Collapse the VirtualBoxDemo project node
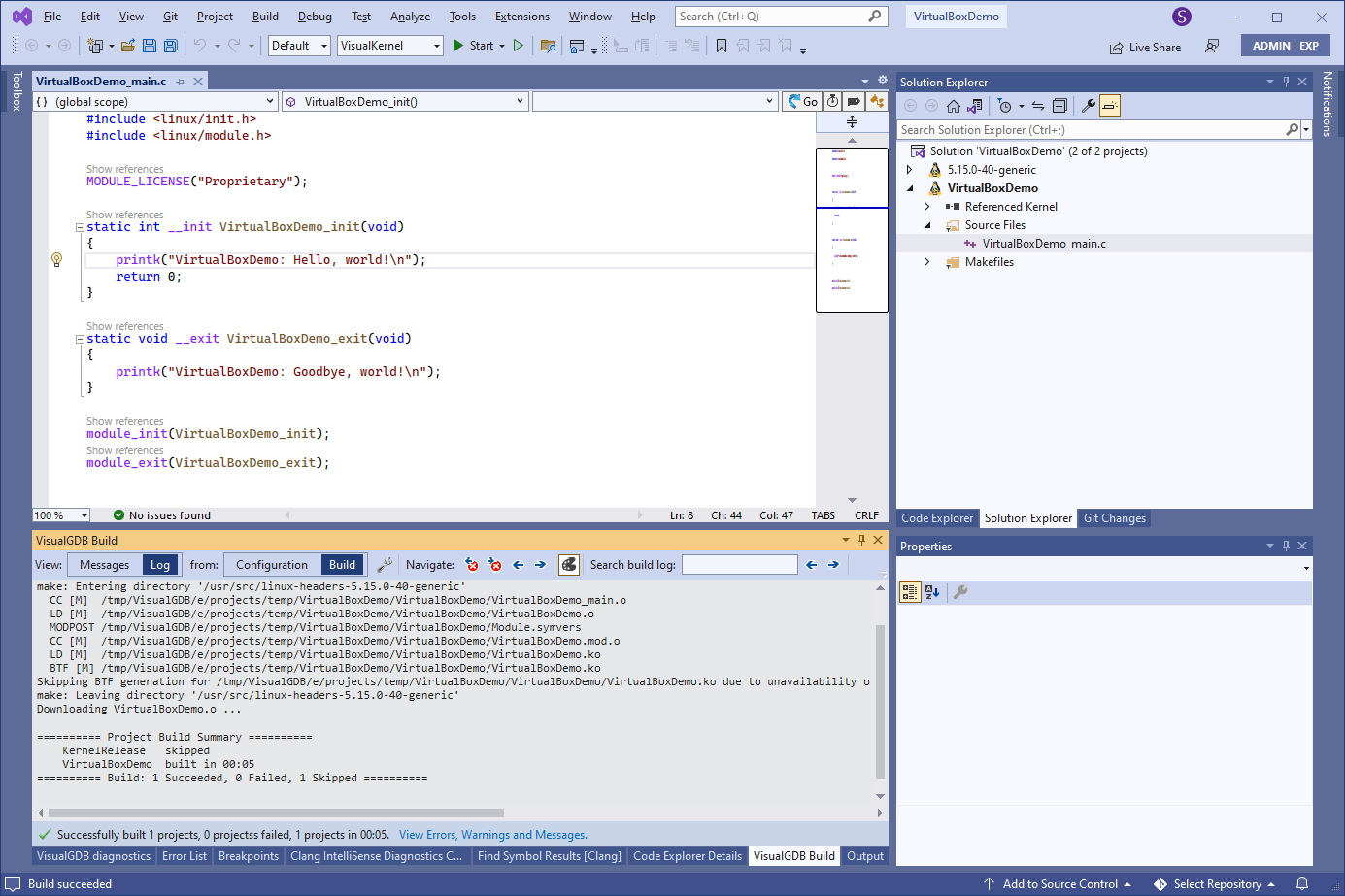 coord(910,188)
